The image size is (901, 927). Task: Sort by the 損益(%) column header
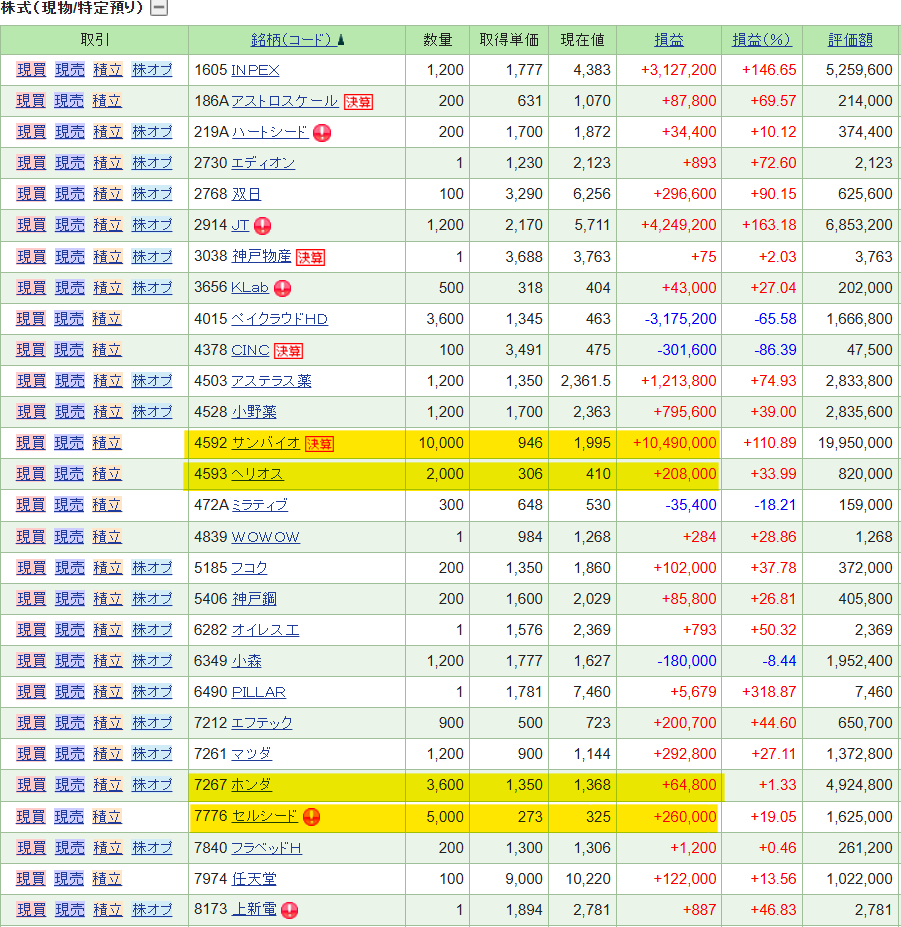(761, 40)
